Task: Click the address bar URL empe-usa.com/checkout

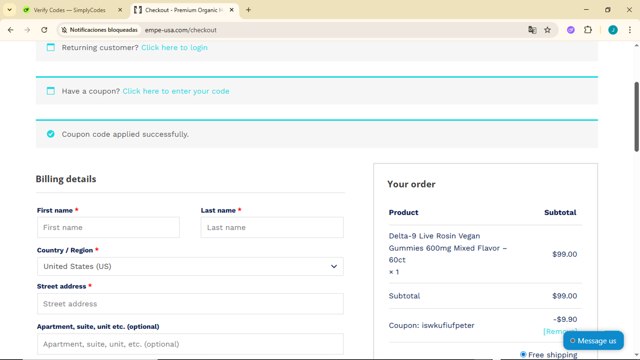Action: coord(181,30)
